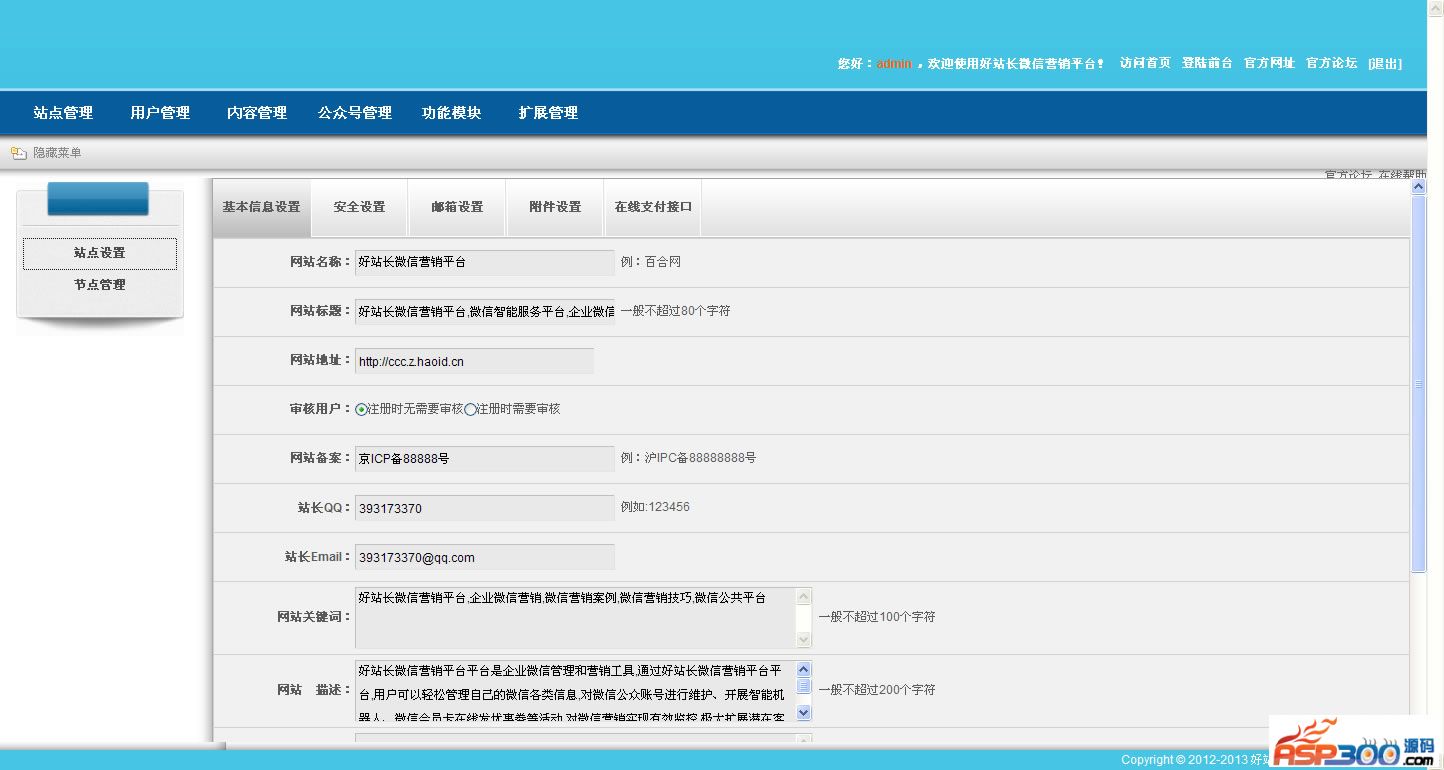The width and height of the screenshot is (1444, 770).
Task: Click main panel scroll-up arrow
Action: [x=1418, y=187]
